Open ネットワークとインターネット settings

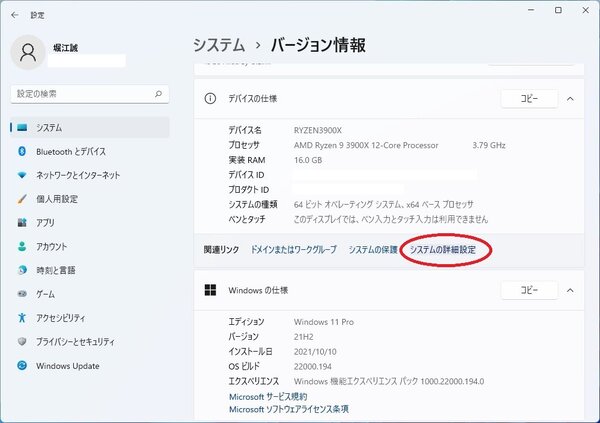(x=90, y=175)
